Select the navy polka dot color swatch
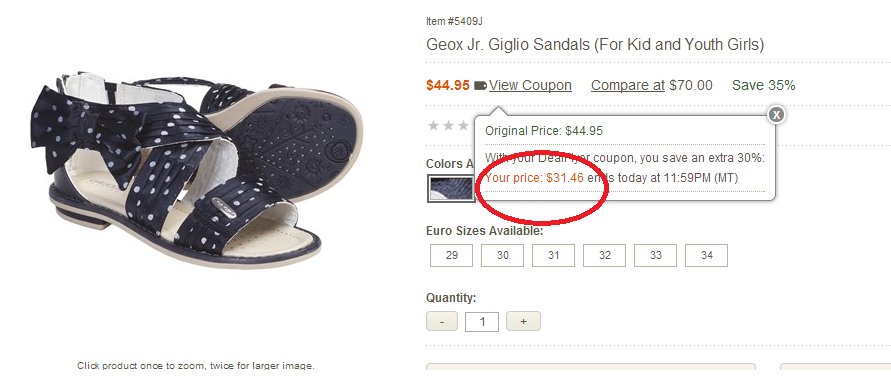891x386 pixels. (451, 188)
